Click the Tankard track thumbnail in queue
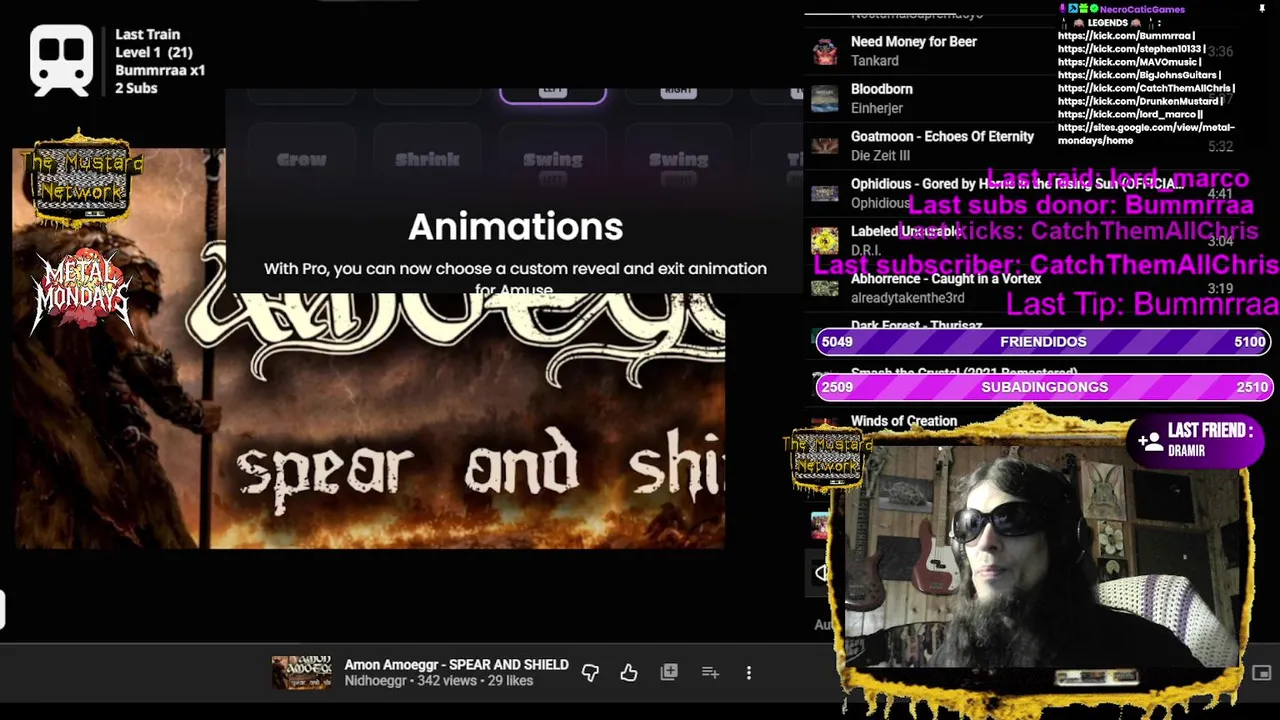 point(824,51)
